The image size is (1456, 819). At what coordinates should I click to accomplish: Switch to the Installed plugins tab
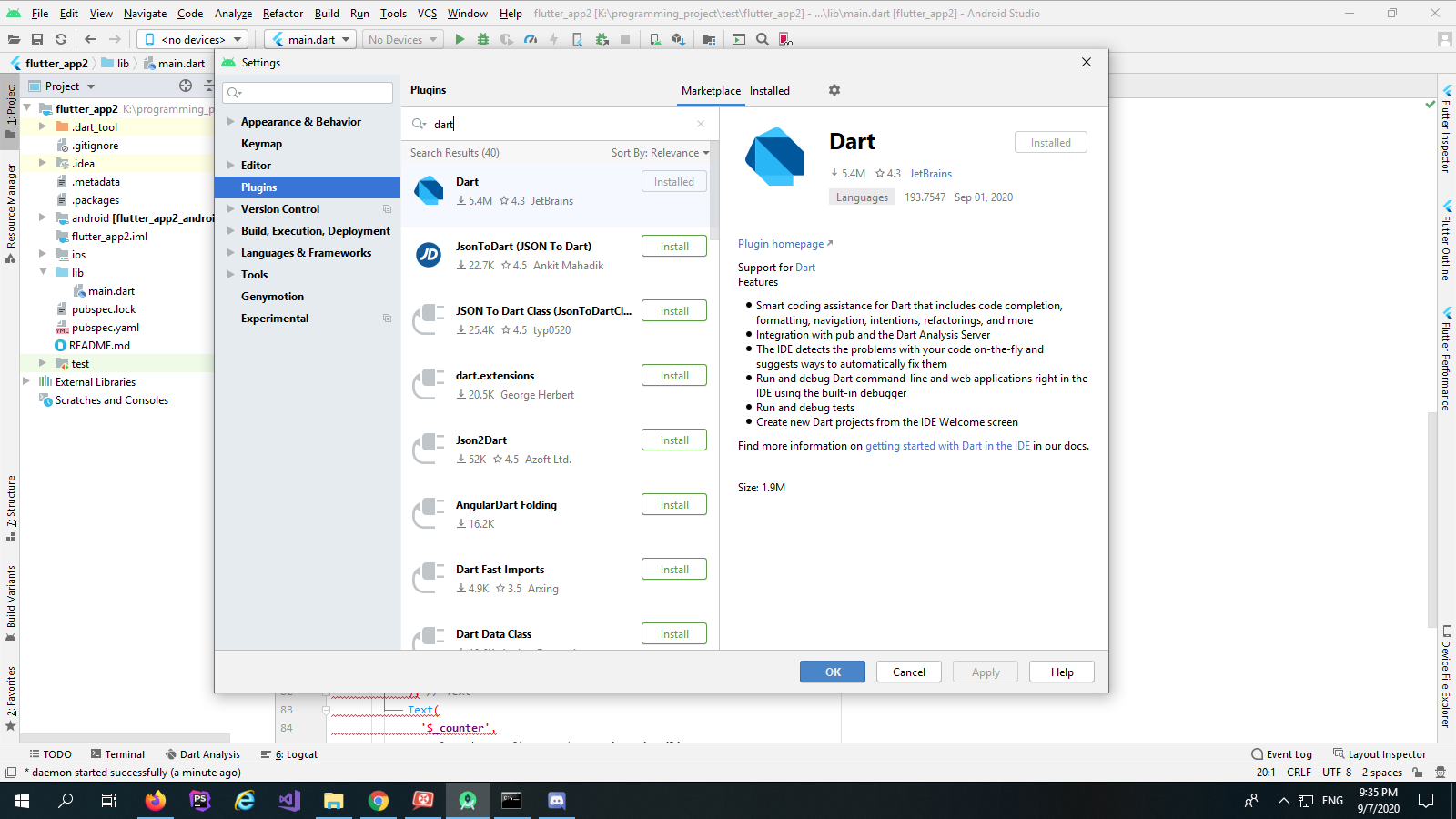click(x=770, y=91)
